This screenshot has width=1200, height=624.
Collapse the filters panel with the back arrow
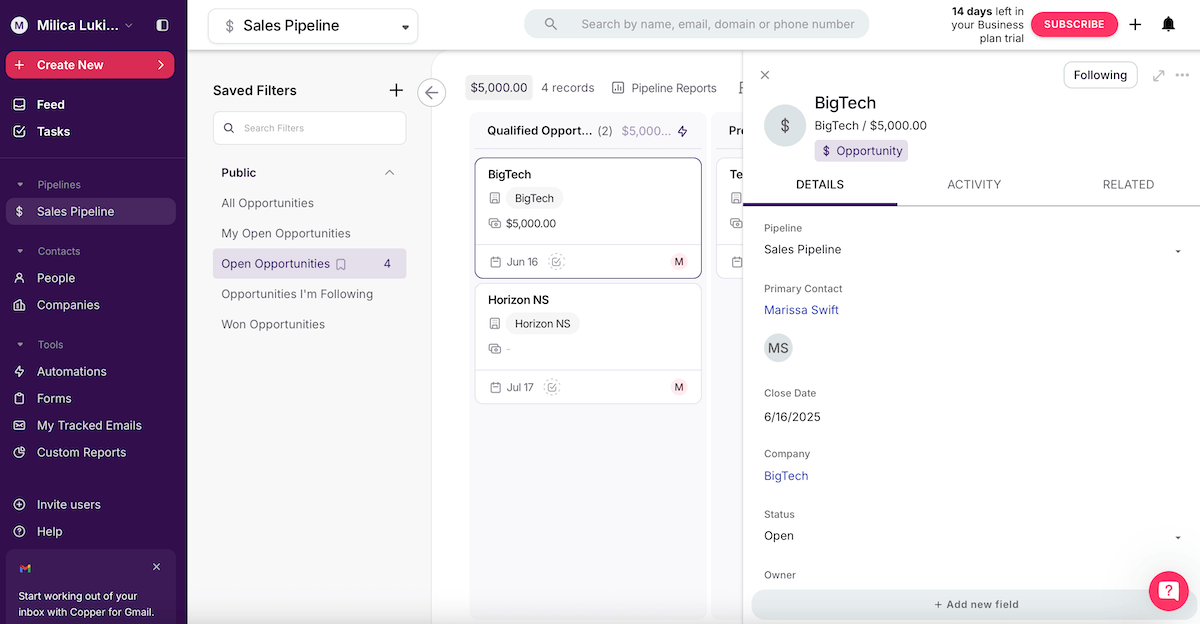point(431,93)
